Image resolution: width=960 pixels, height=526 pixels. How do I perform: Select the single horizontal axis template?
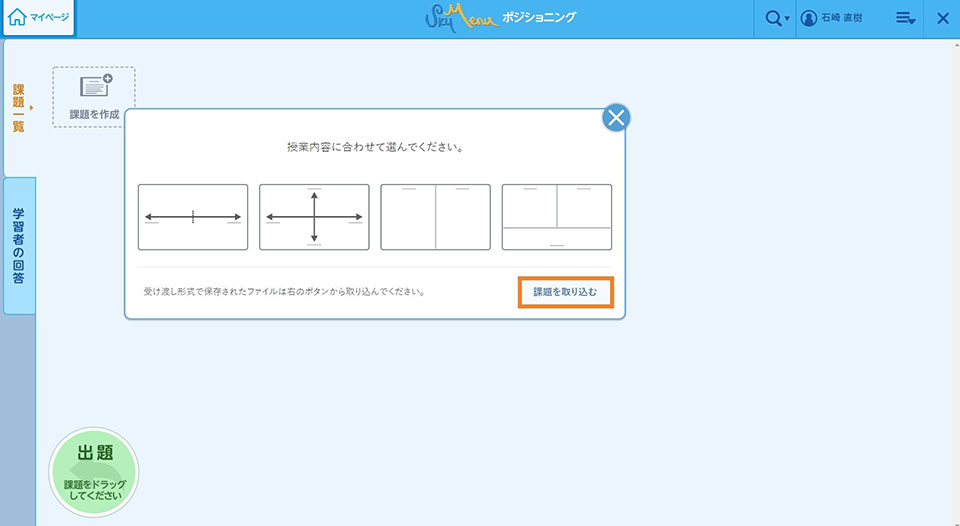pos(193,217)
